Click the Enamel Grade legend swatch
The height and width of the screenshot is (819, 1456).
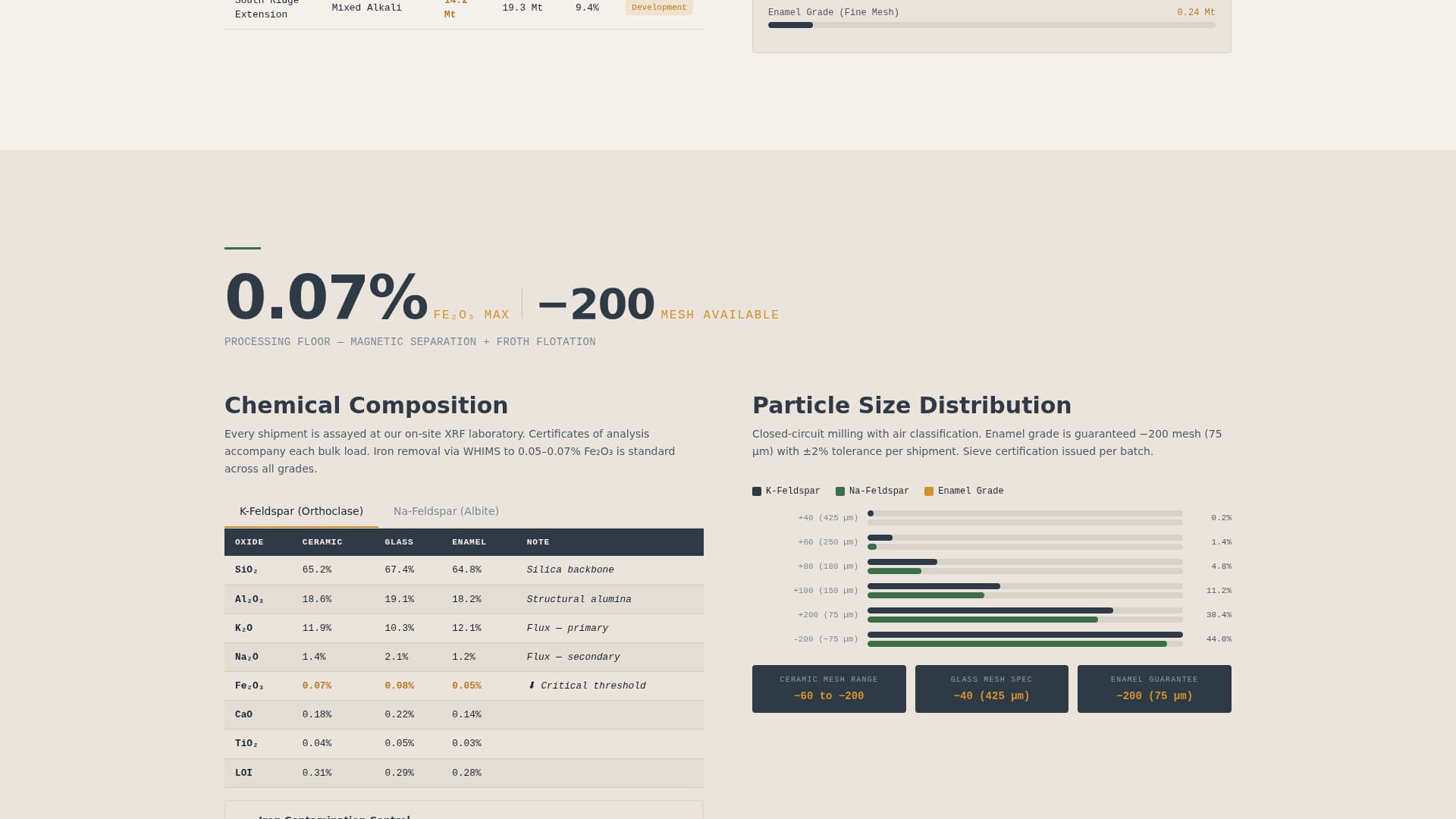click(x=928, y=491)
